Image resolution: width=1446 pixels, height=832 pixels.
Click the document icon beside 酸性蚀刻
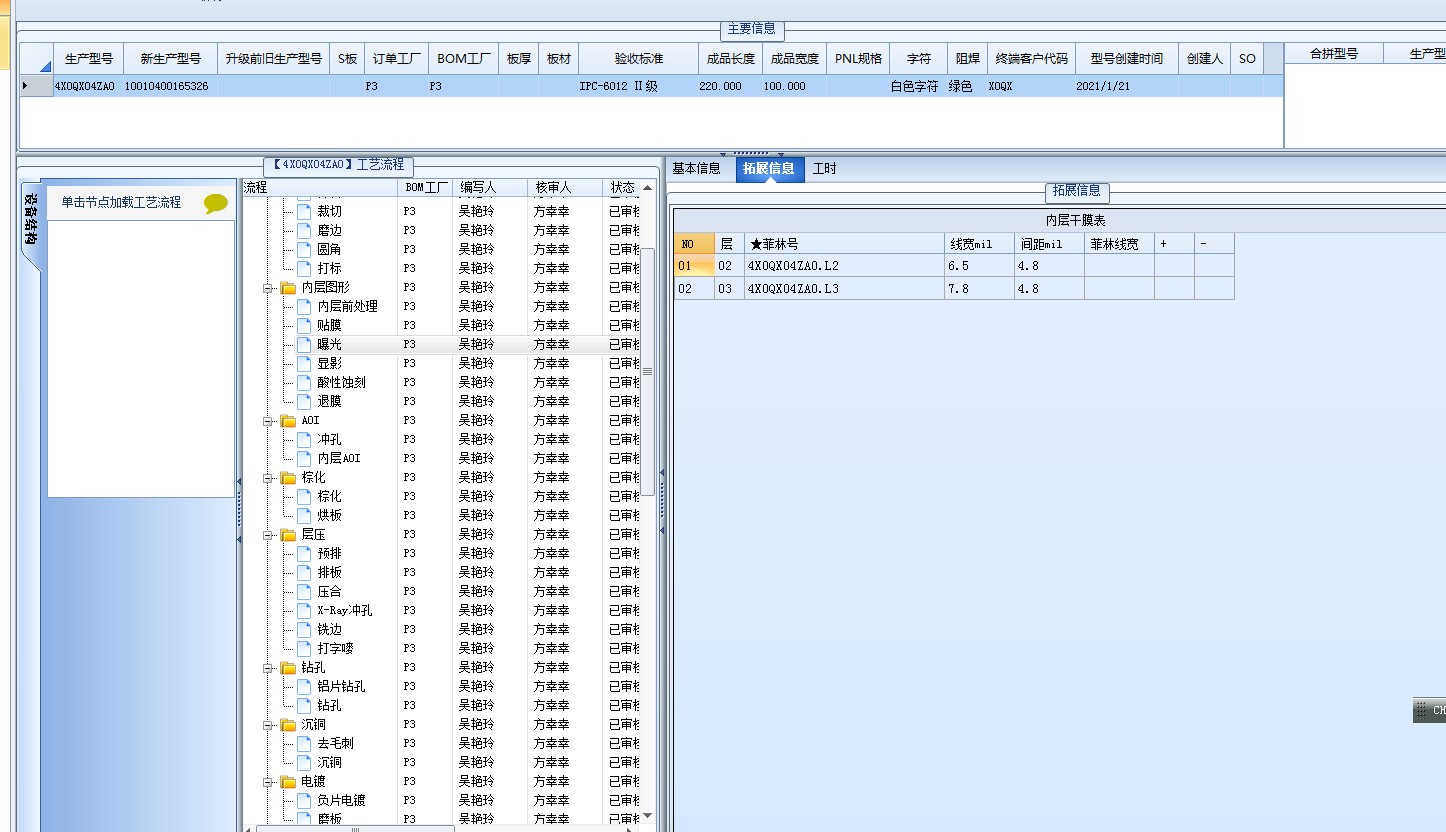point(304,383)
